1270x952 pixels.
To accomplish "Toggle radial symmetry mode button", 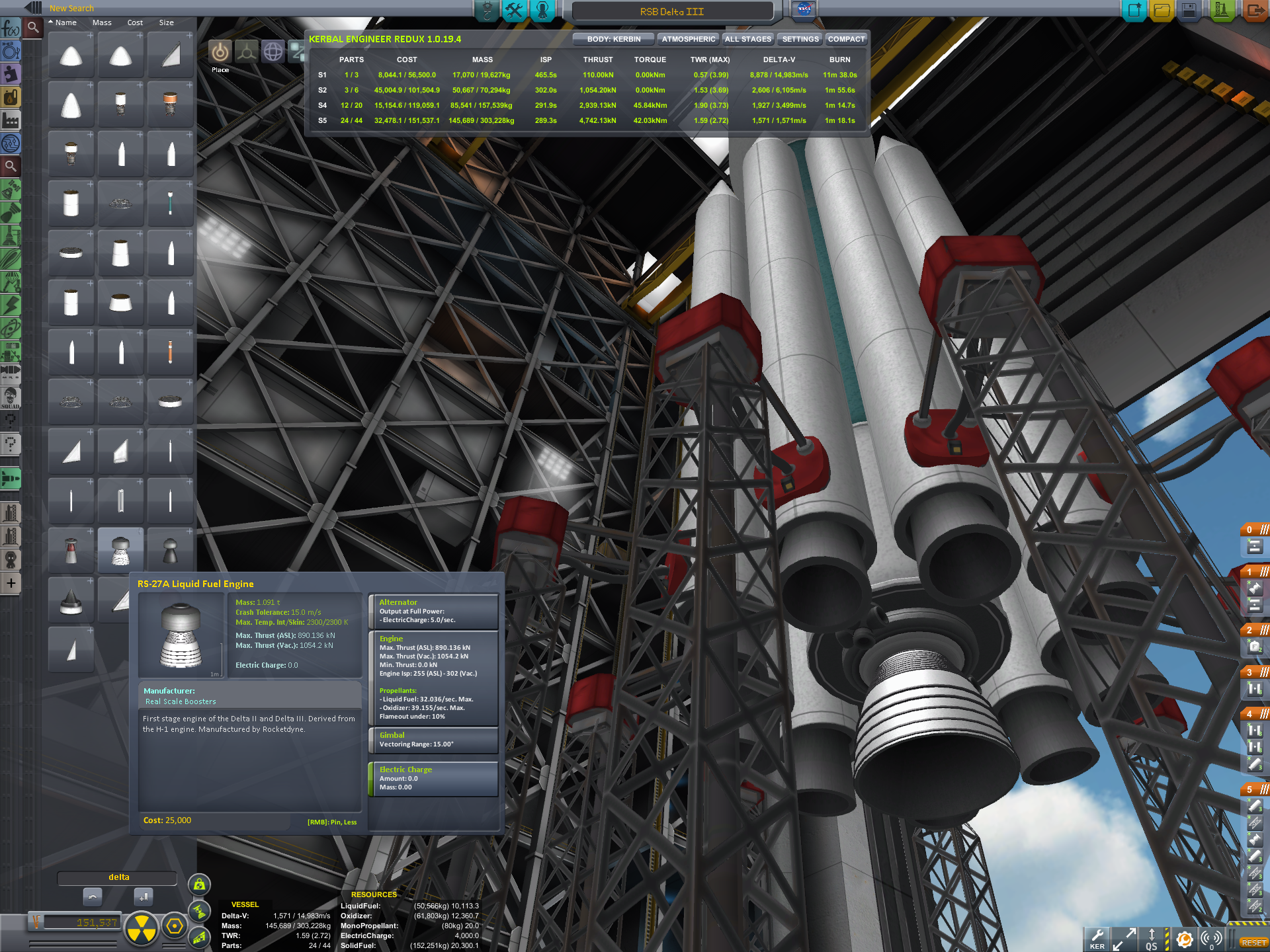I will [142, 929].
